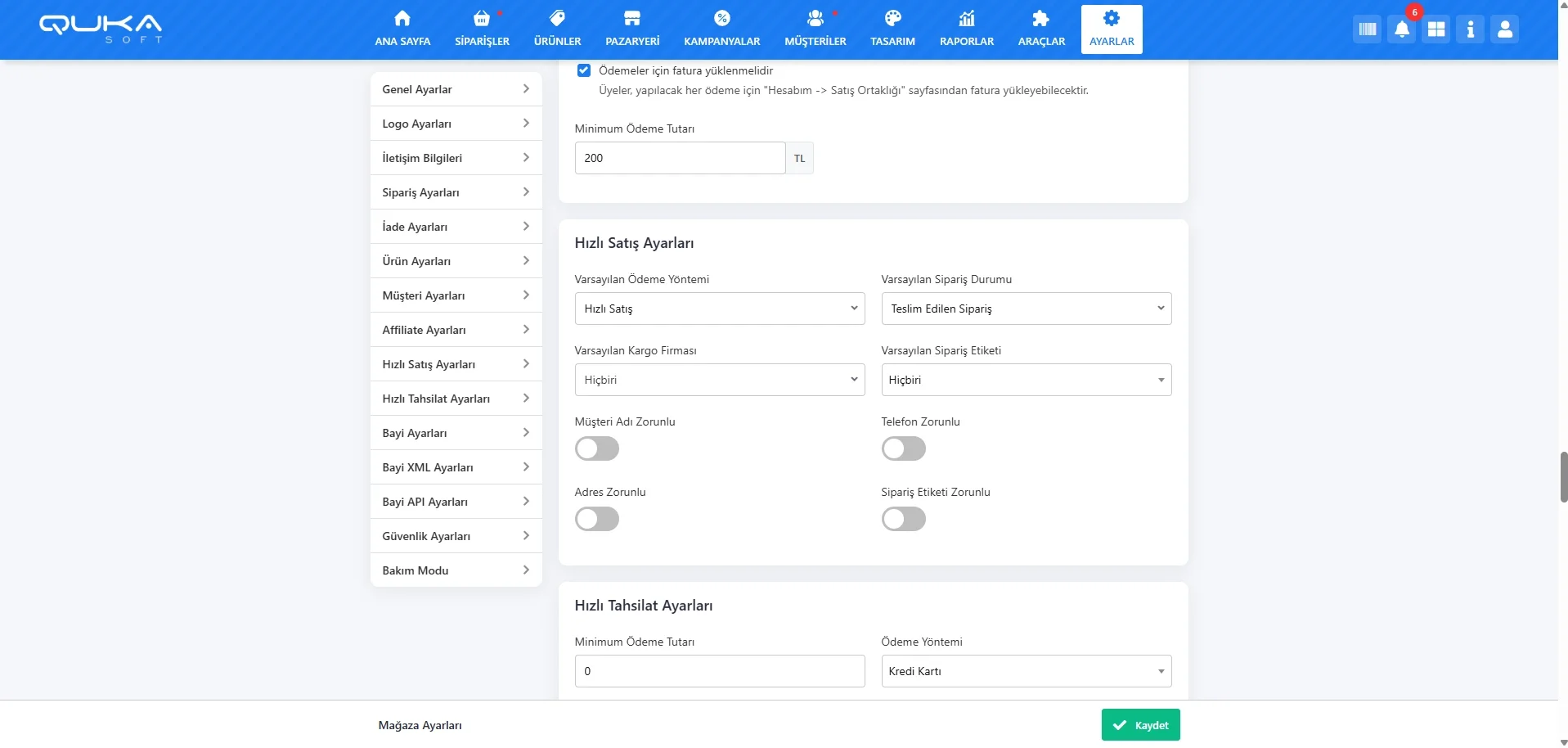Click the barcode scanner icon

coord(1367,30)
